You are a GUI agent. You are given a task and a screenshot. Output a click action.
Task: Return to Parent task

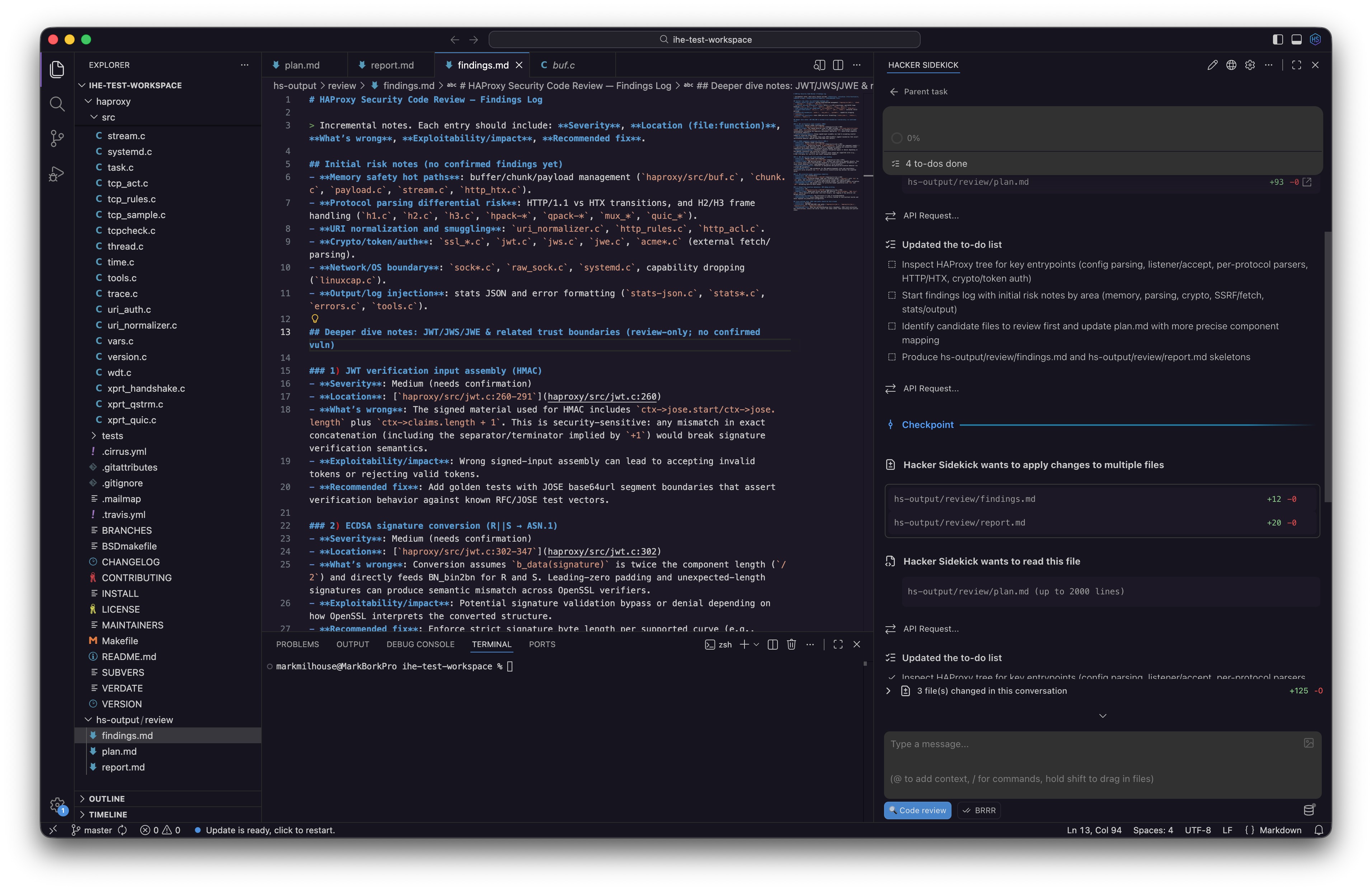point(919,91)
